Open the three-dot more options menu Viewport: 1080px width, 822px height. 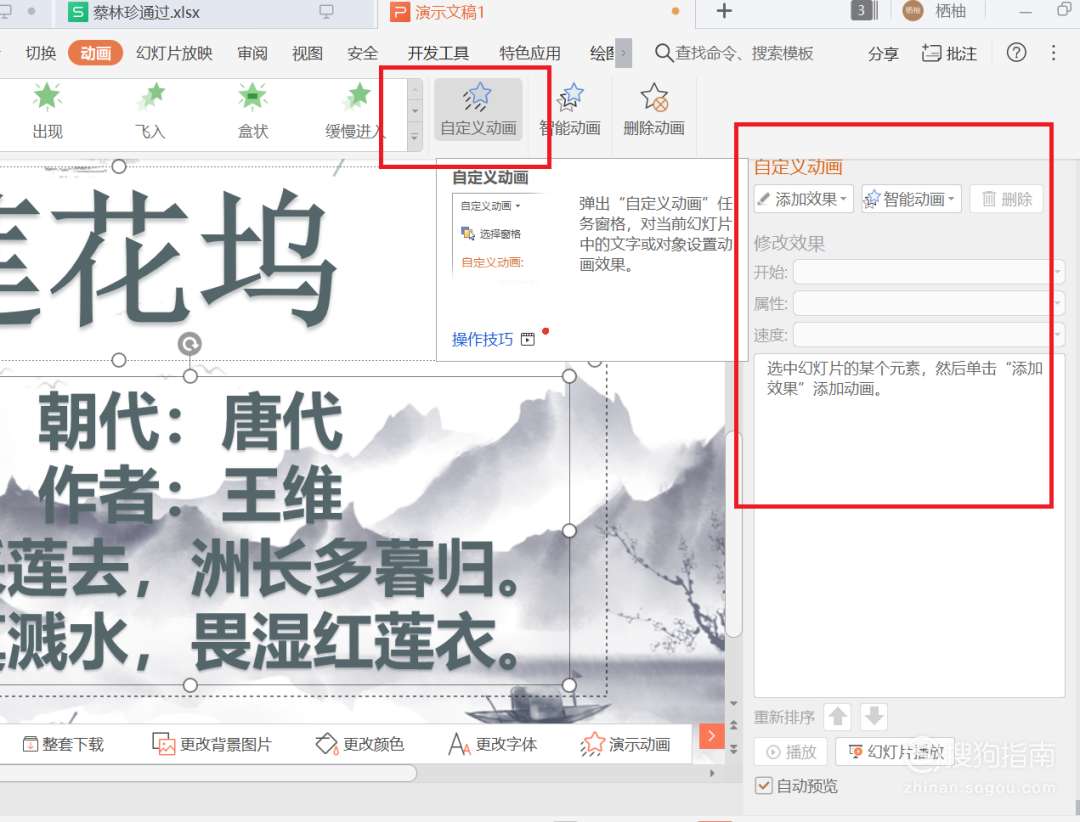click(1053, 53)
